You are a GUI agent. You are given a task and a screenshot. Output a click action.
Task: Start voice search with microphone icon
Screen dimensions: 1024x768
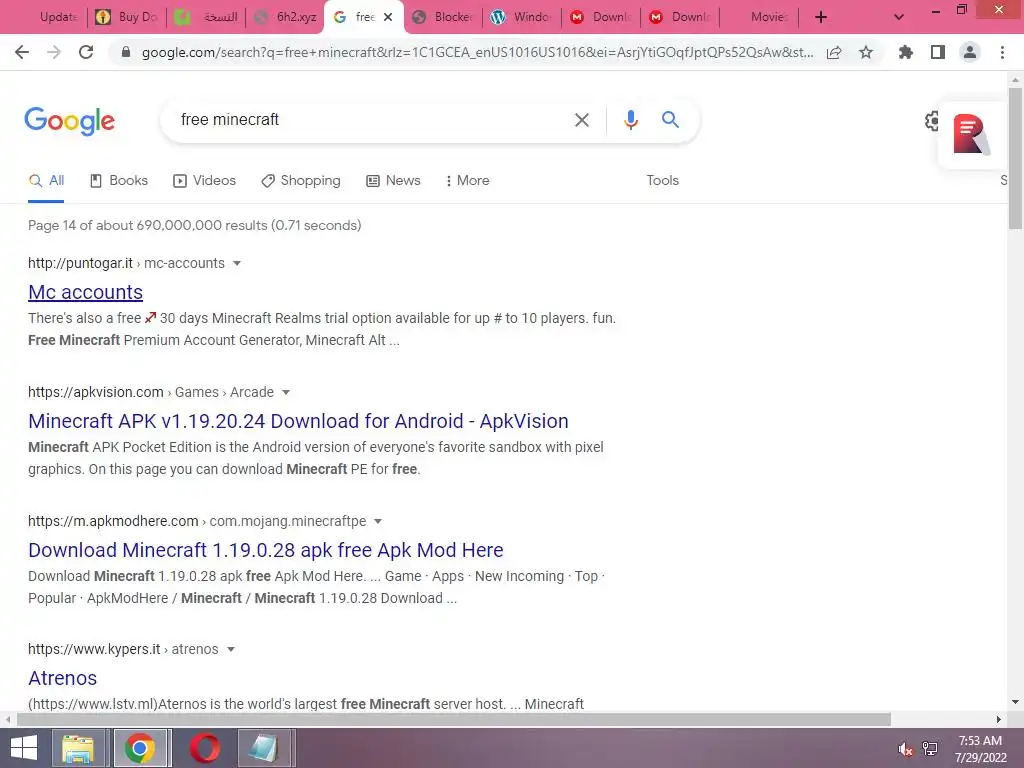(x=630, y=120)
